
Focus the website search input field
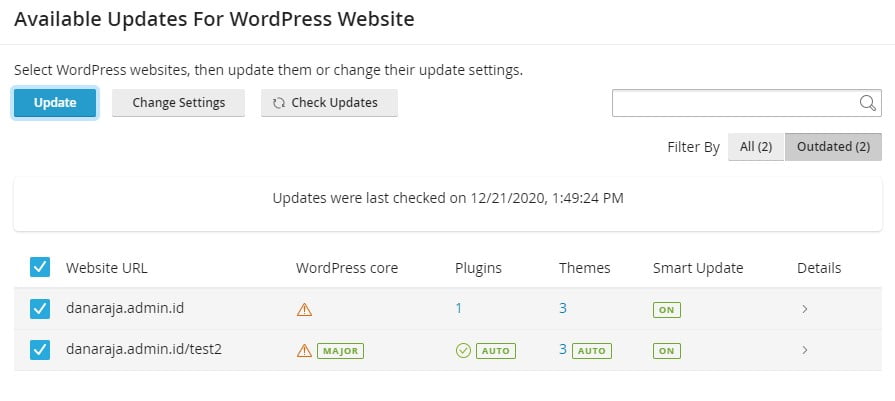[x=735, y=103]
